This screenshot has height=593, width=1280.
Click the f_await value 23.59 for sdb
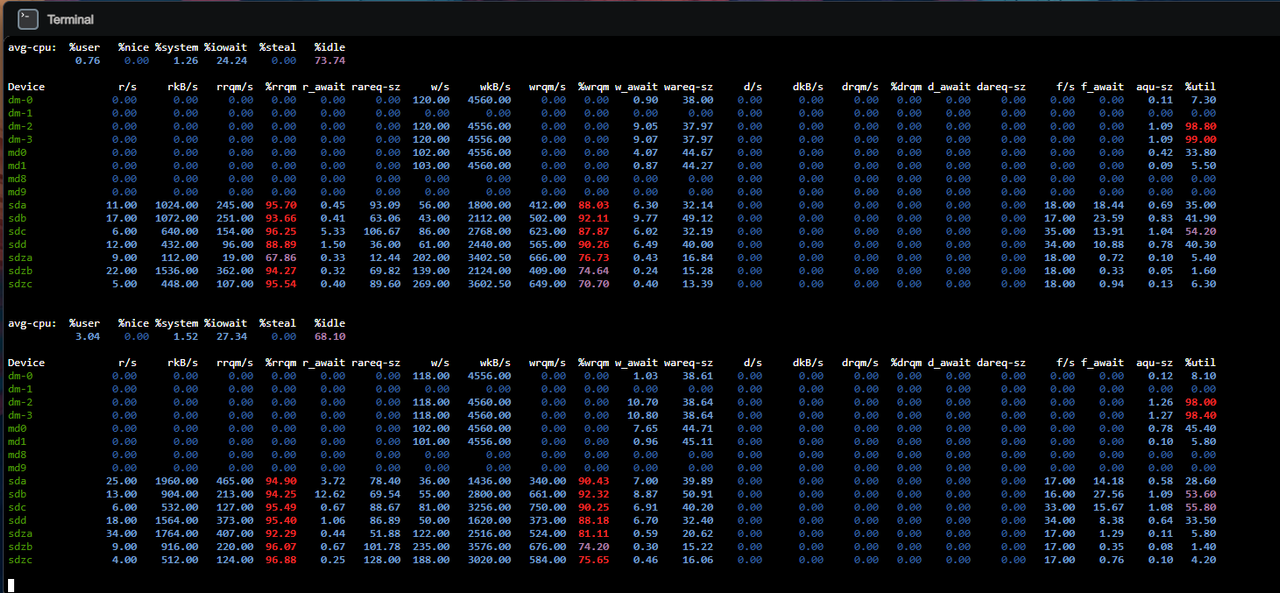pyautogui.click(x=1108, y=218)
